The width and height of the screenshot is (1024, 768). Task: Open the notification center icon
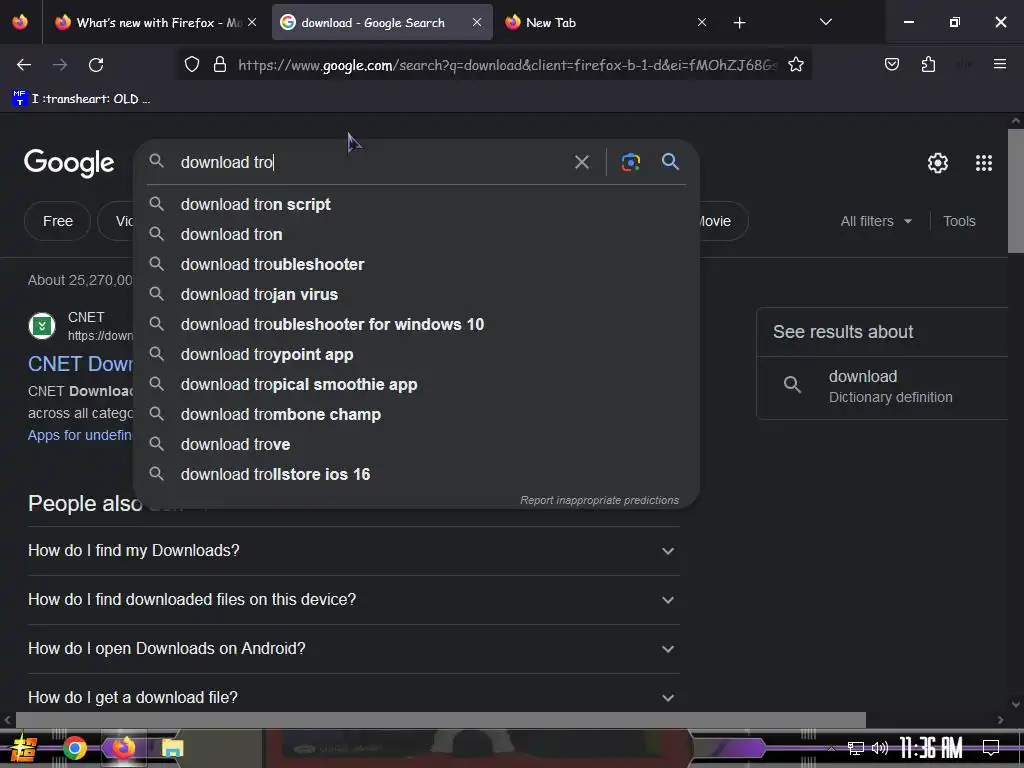[x=991, y=747]
